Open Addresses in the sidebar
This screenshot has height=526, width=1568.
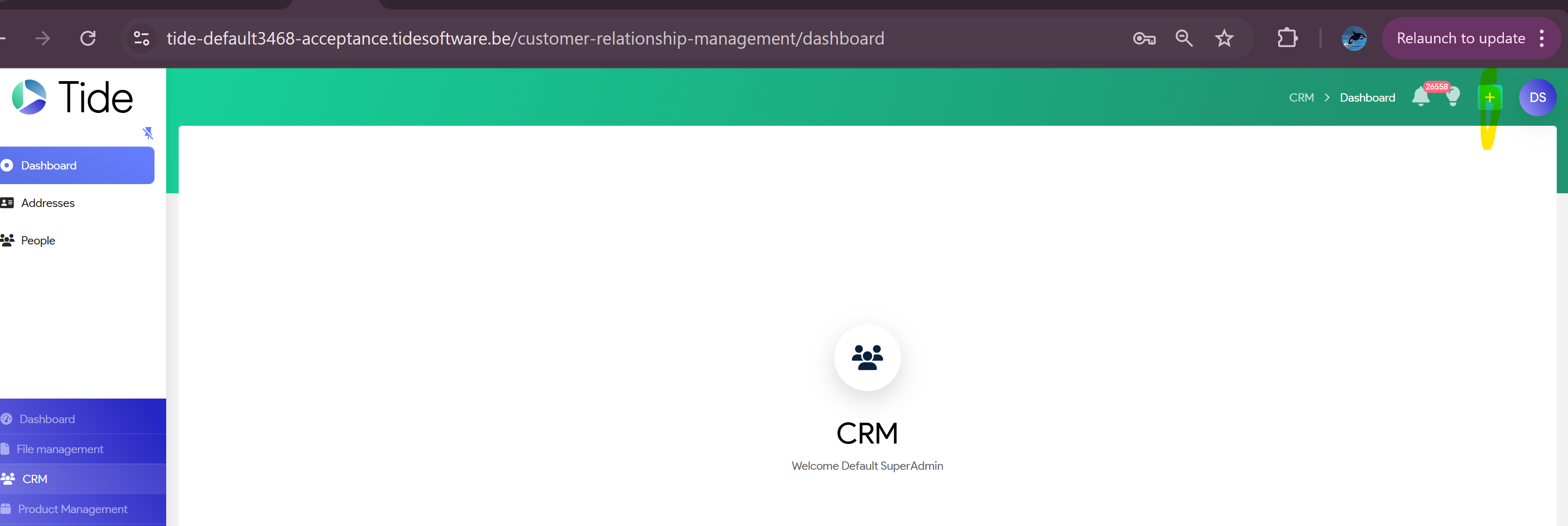tap(47, 203)
